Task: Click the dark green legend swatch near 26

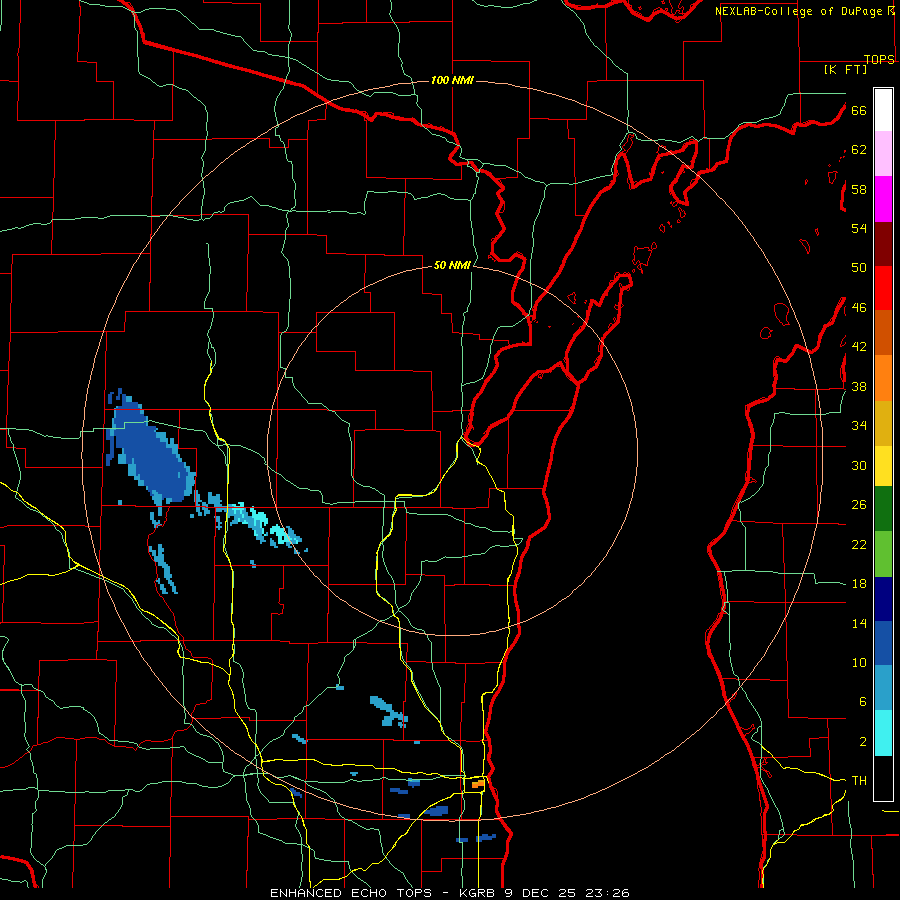Action: (883, 509)
